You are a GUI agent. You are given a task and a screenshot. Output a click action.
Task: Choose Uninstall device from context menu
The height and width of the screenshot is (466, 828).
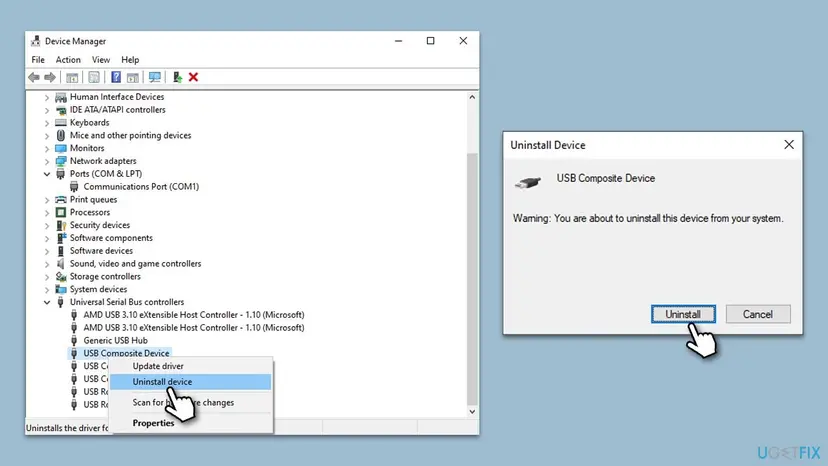[x=191, y=381]
